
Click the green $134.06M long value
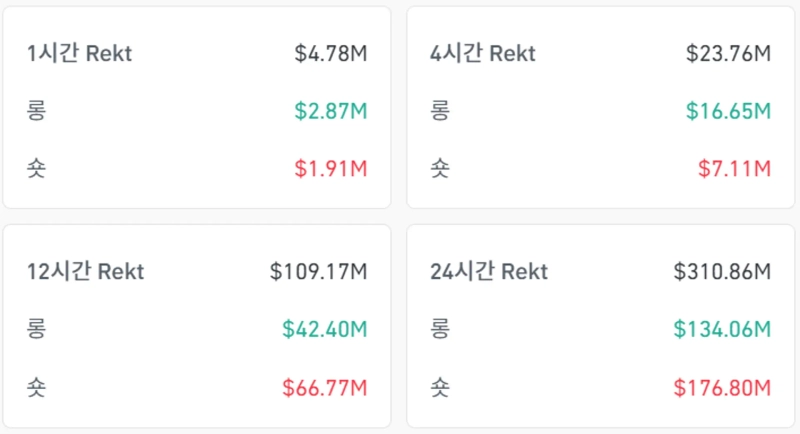coord(722,328)
